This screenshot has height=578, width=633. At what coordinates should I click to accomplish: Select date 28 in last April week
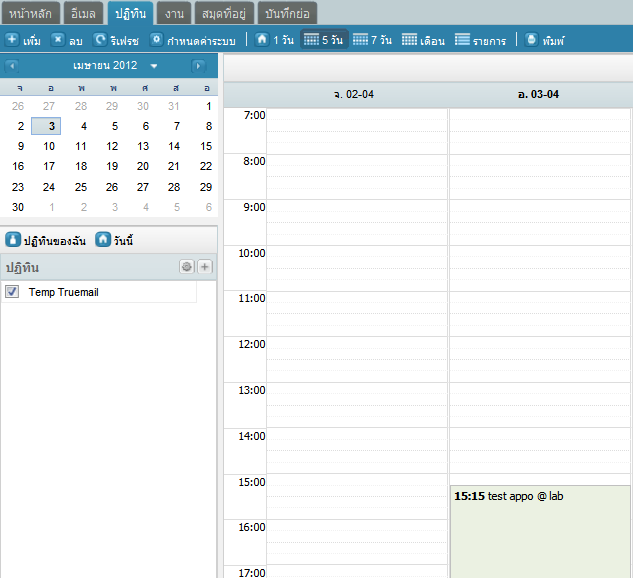[174, 187]
